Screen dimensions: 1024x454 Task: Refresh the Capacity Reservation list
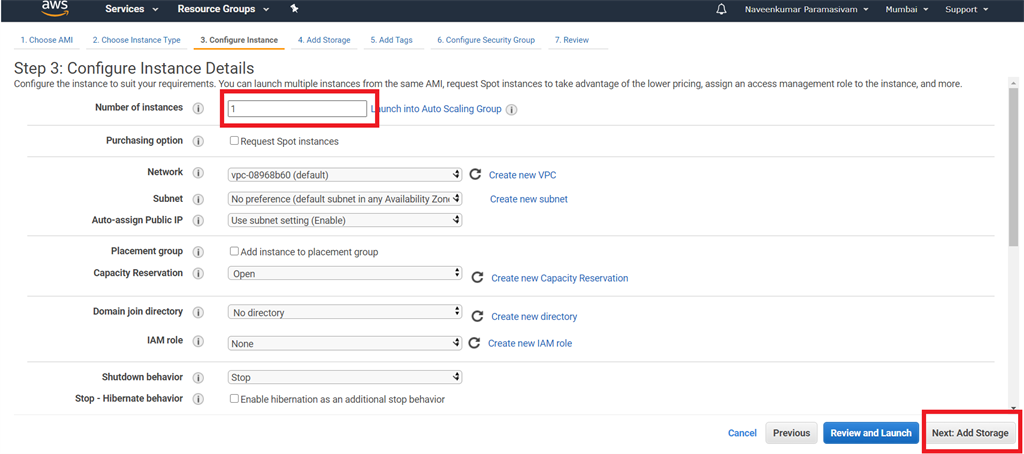pos(477,278)
